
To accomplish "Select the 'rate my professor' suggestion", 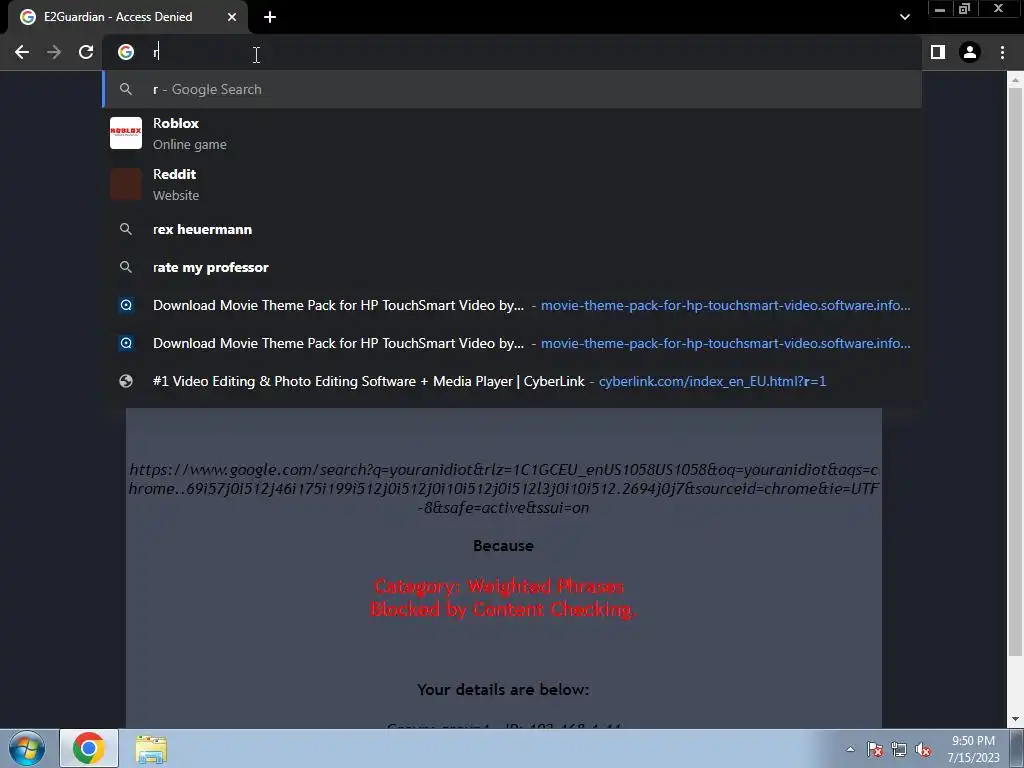I will tap(513, 267).
